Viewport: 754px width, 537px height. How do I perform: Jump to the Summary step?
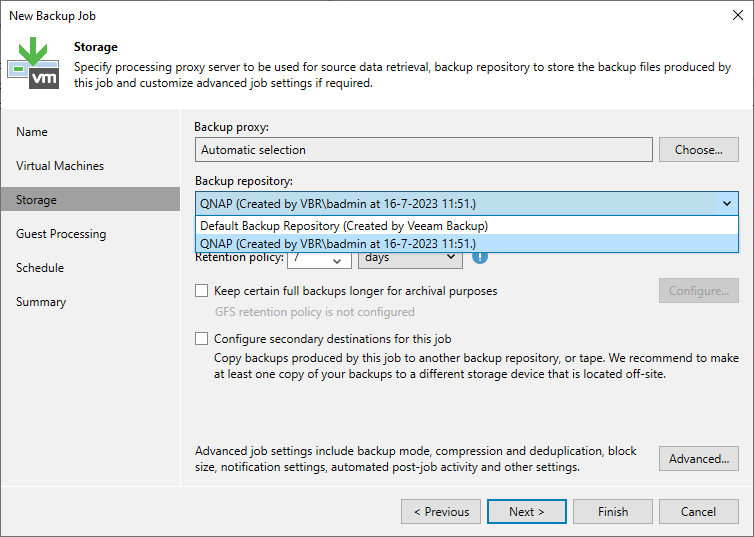41,302
